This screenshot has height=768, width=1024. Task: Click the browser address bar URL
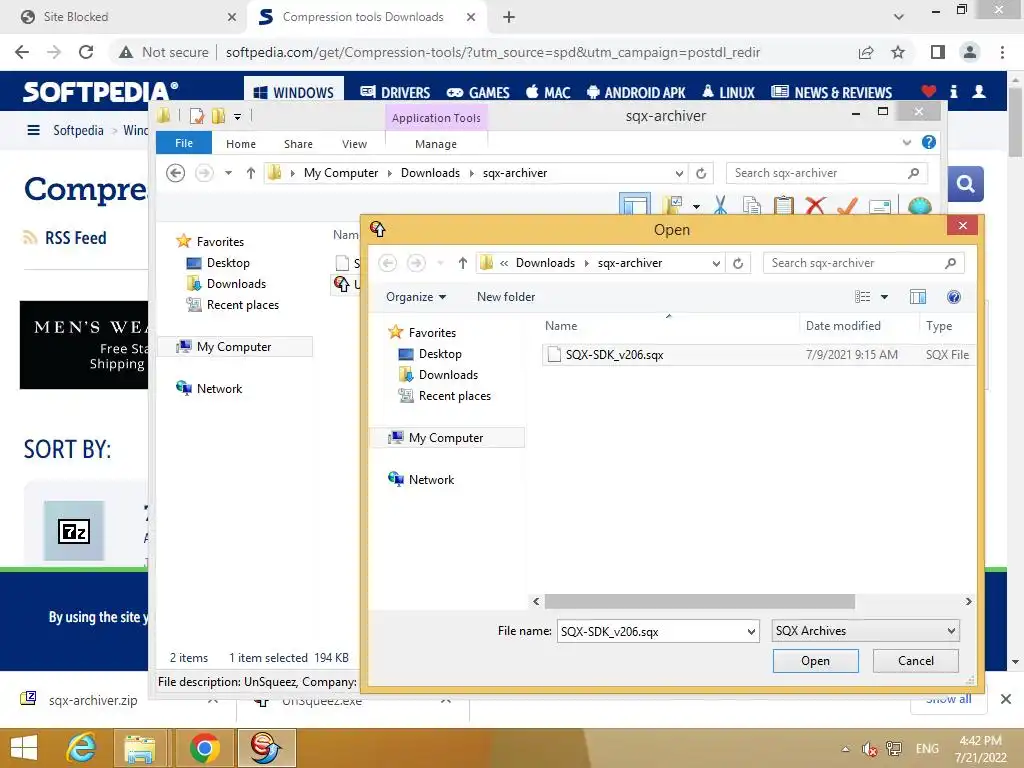click(x=493, y=52)
